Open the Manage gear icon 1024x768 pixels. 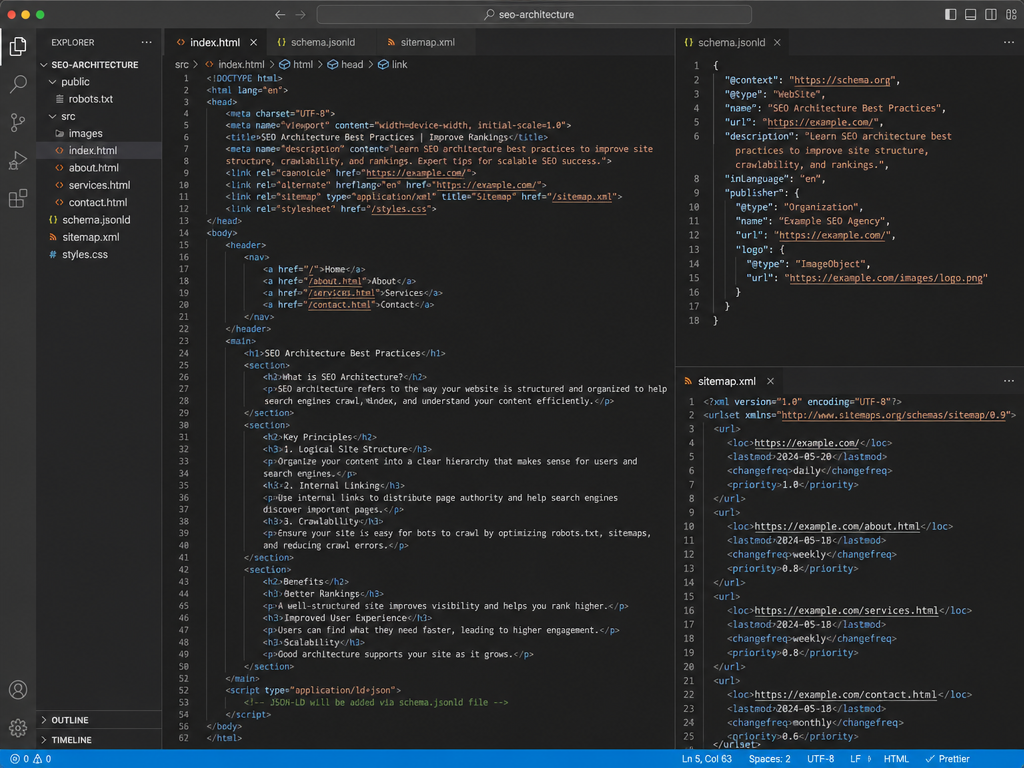pos(18,727)
